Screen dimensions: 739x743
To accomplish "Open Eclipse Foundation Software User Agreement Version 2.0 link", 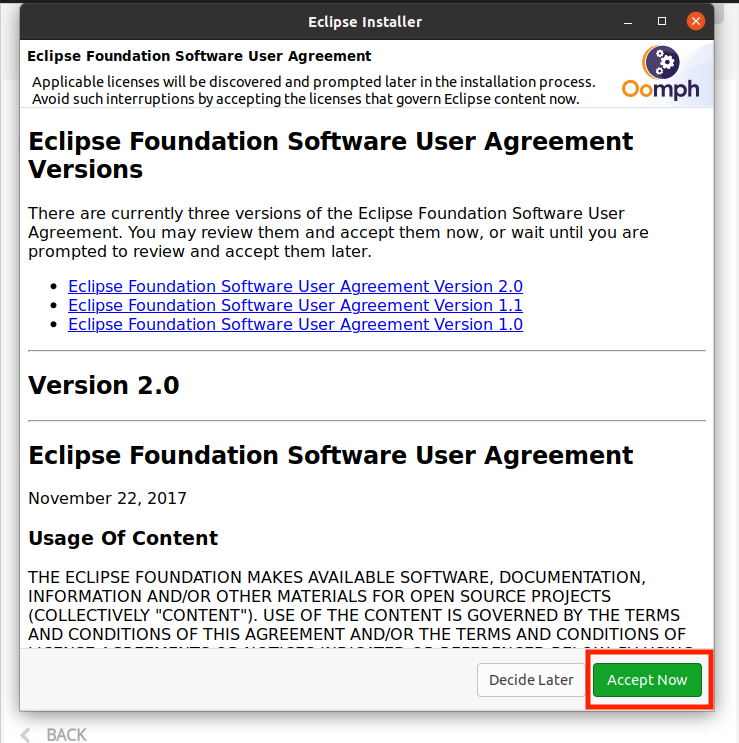I will [295, 286].
